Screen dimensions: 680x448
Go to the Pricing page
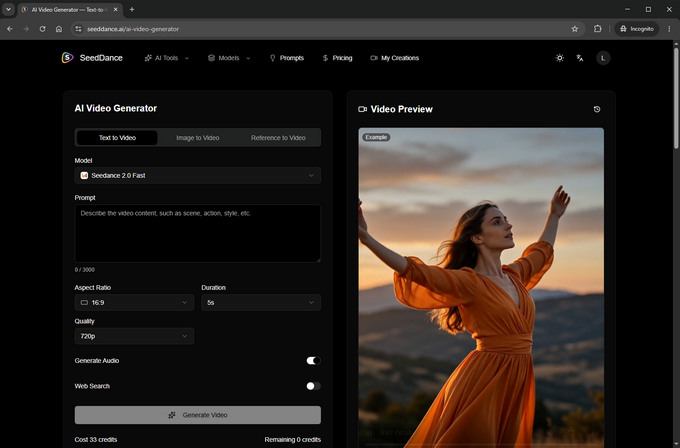click(337, 58)
